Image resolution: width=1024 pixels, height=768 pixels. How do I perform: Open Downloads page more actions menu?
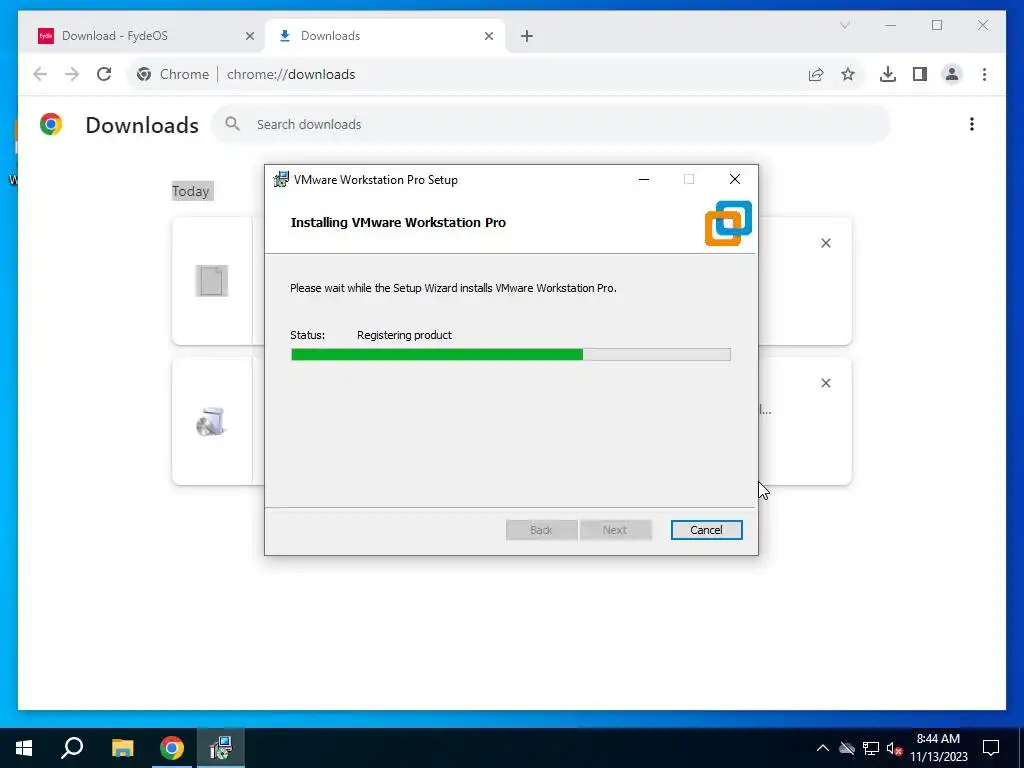972,124
